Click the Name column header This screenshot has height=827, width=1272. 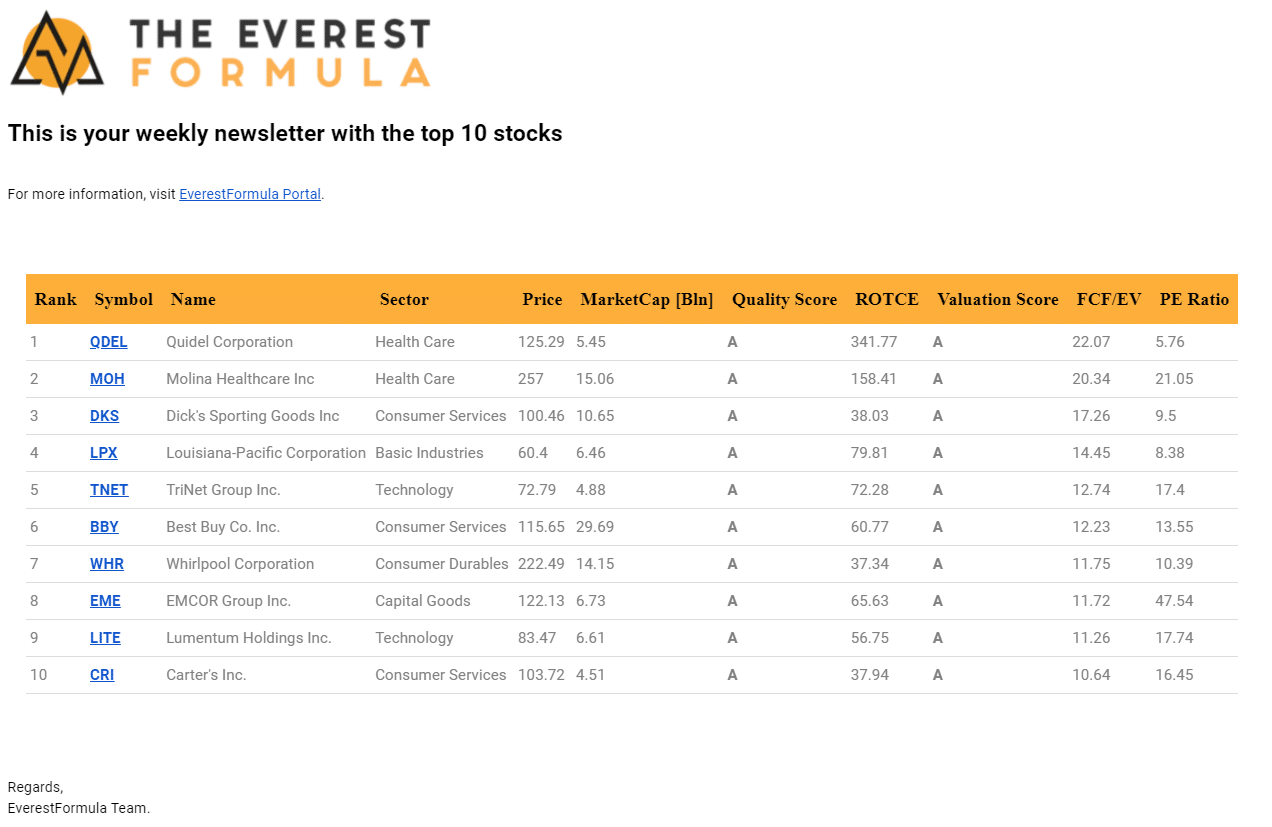click(193, 300)
